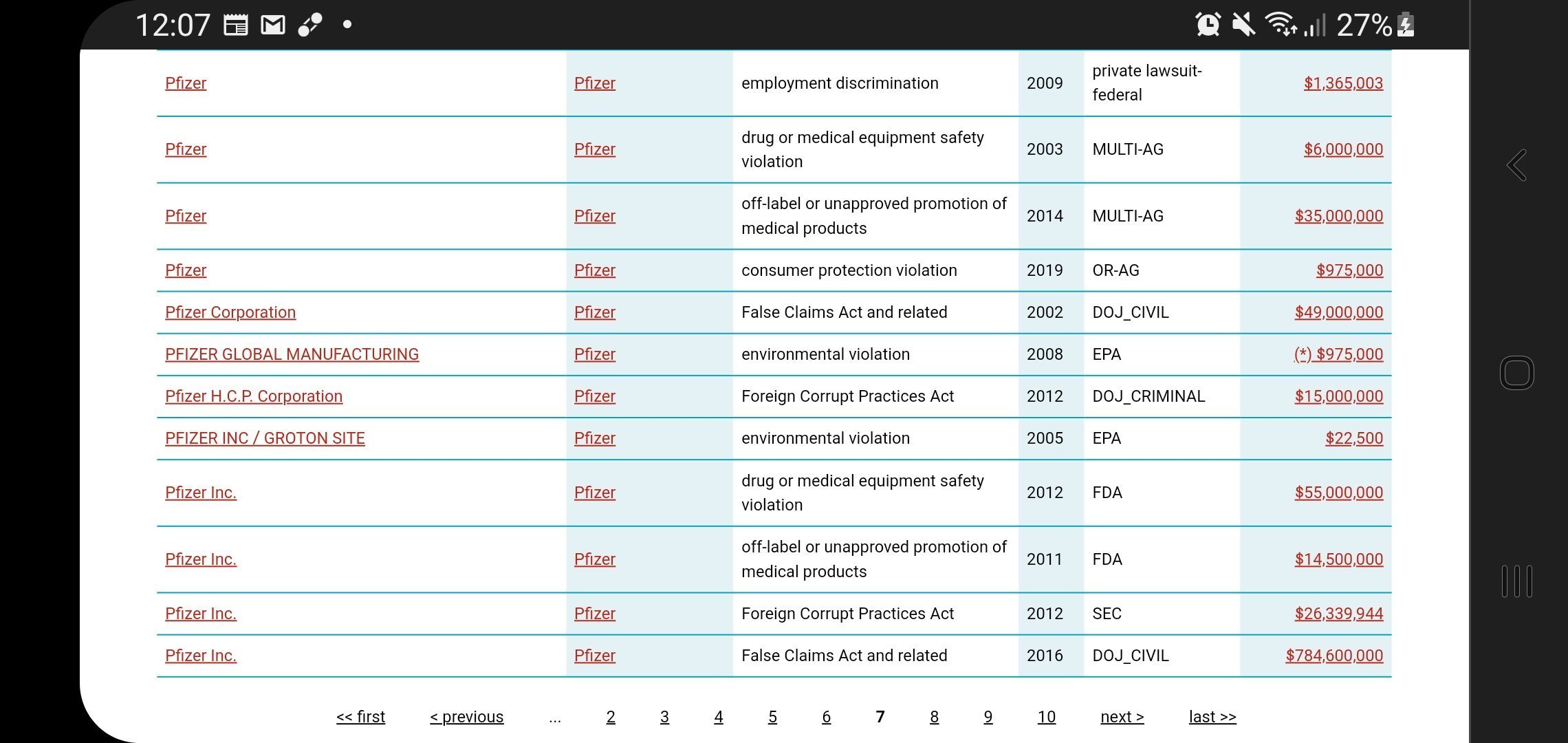This screenshot has width=1568, height=743.
Task: Open parent Pfizer link in DOJ_CRIMINAL row
Action: [x=595, y=396]
